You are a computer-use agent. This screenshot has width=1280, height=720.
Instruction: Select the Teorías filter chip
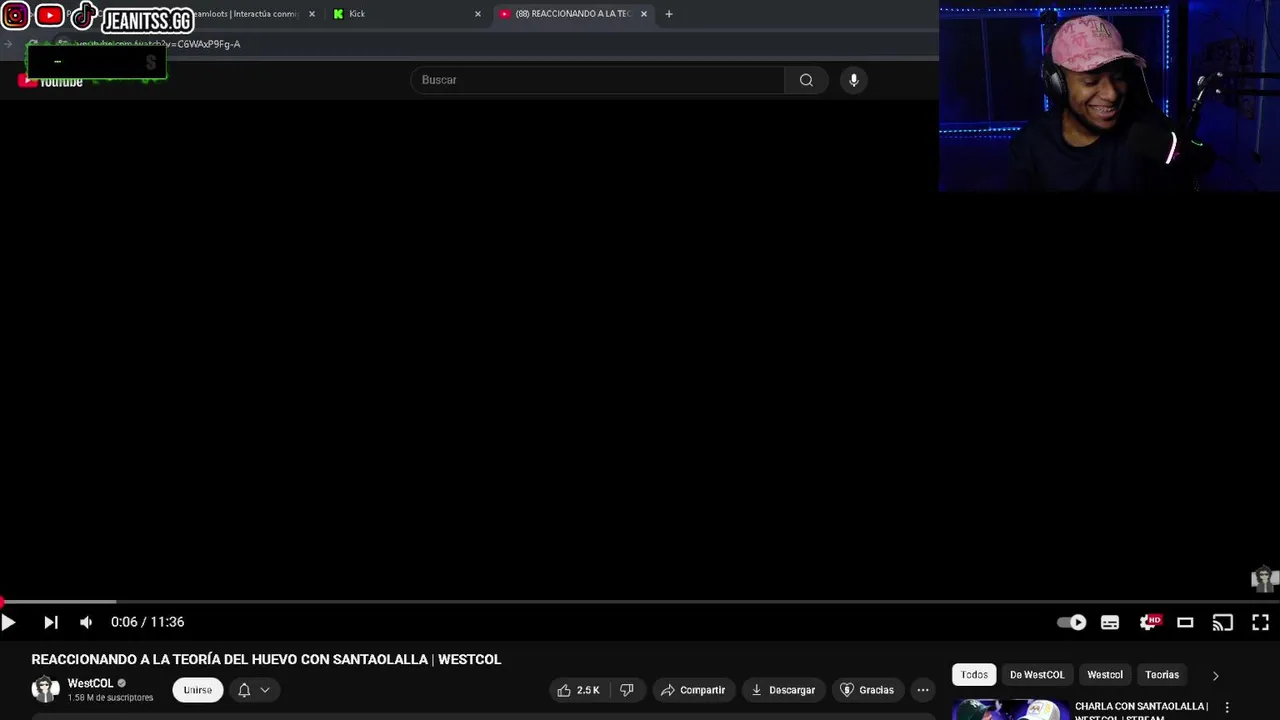coord(1162,675)
